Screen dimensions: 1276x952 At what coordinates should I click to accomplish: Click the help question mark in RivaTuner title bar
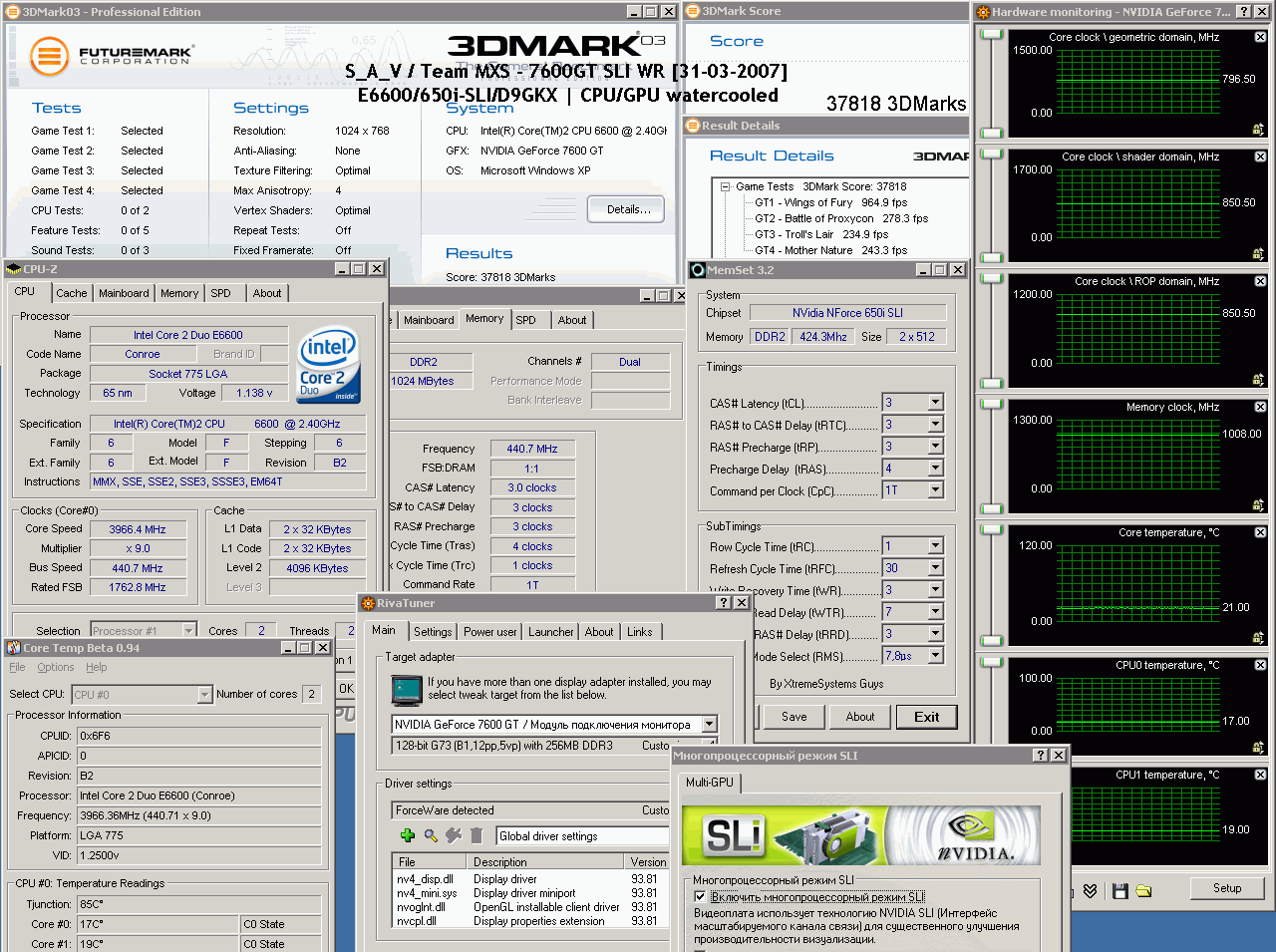[724, 602]
